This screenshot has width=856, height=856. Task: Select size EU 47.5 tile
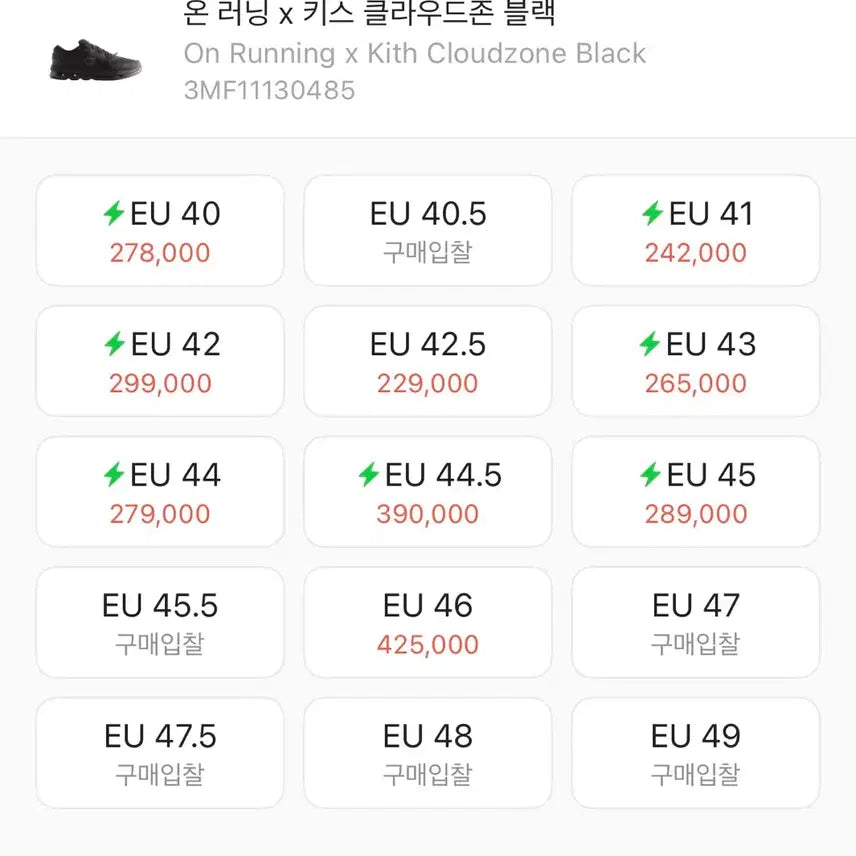click(x=158, y=753)
